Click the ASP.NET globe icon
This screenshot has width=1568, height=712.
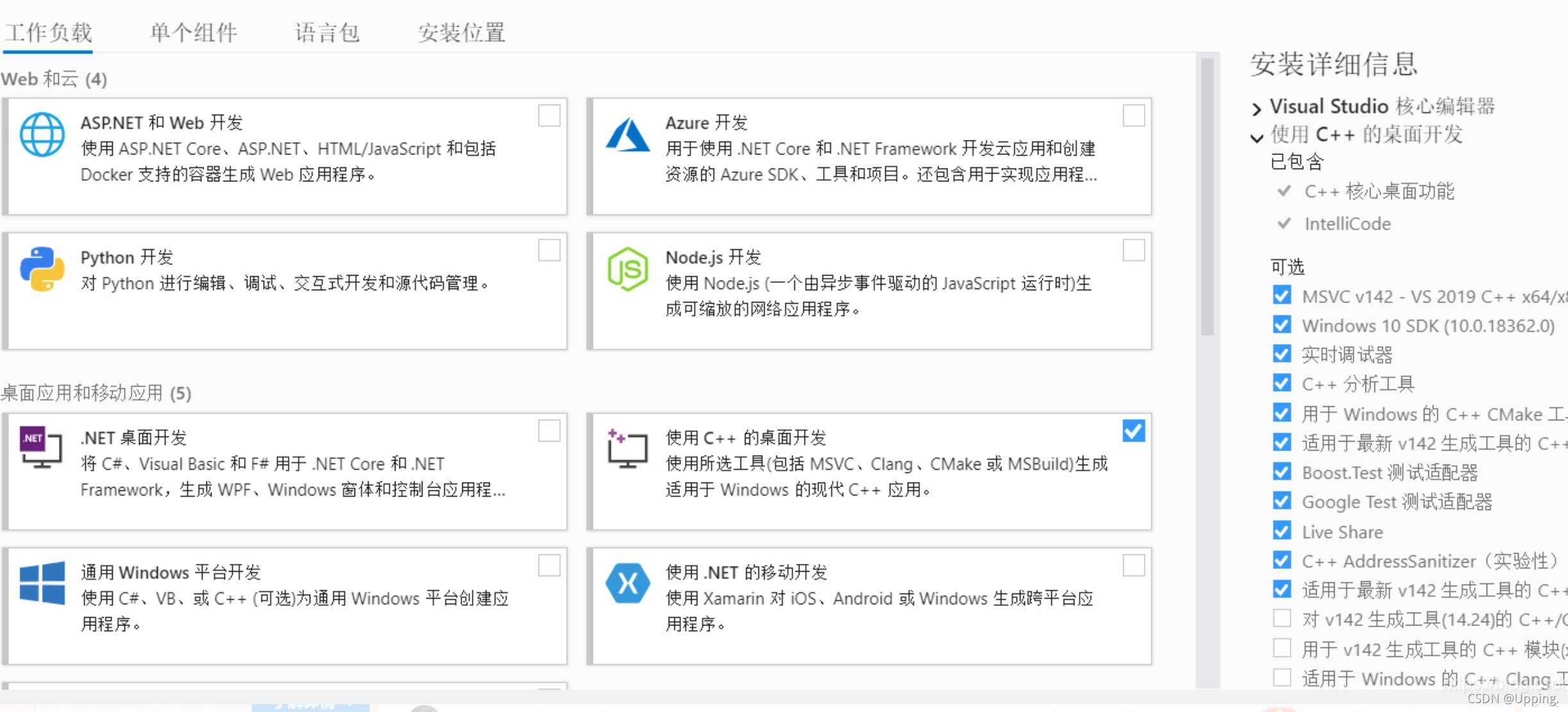tap(42, 135)
